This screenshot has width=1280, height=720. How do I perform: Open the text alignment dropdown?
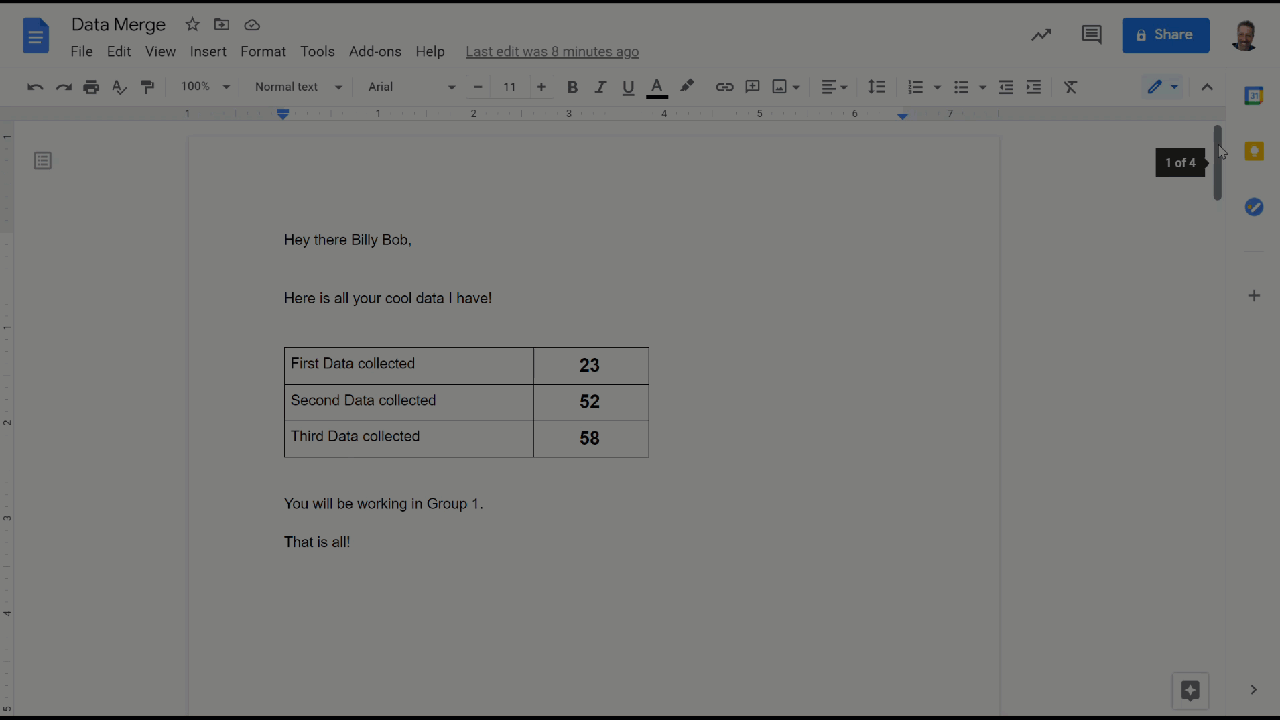(834, 87)
